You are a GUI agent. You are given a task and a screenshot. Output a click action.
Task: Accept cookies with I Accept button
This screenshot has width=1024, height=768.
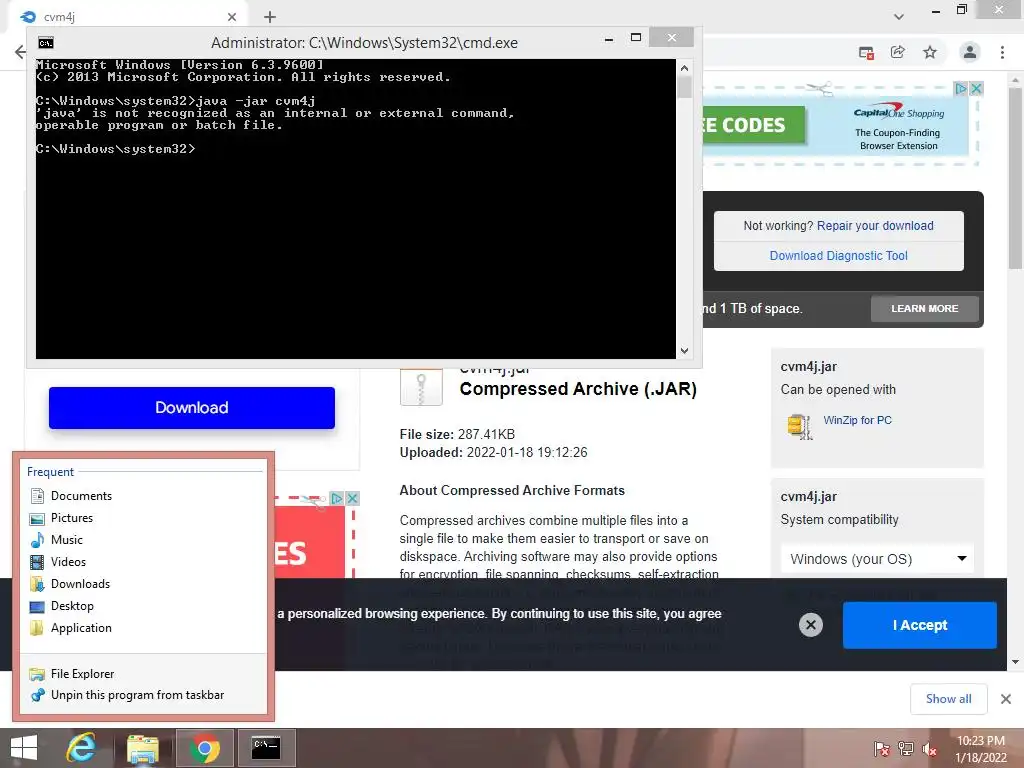(x=920, y=625)
